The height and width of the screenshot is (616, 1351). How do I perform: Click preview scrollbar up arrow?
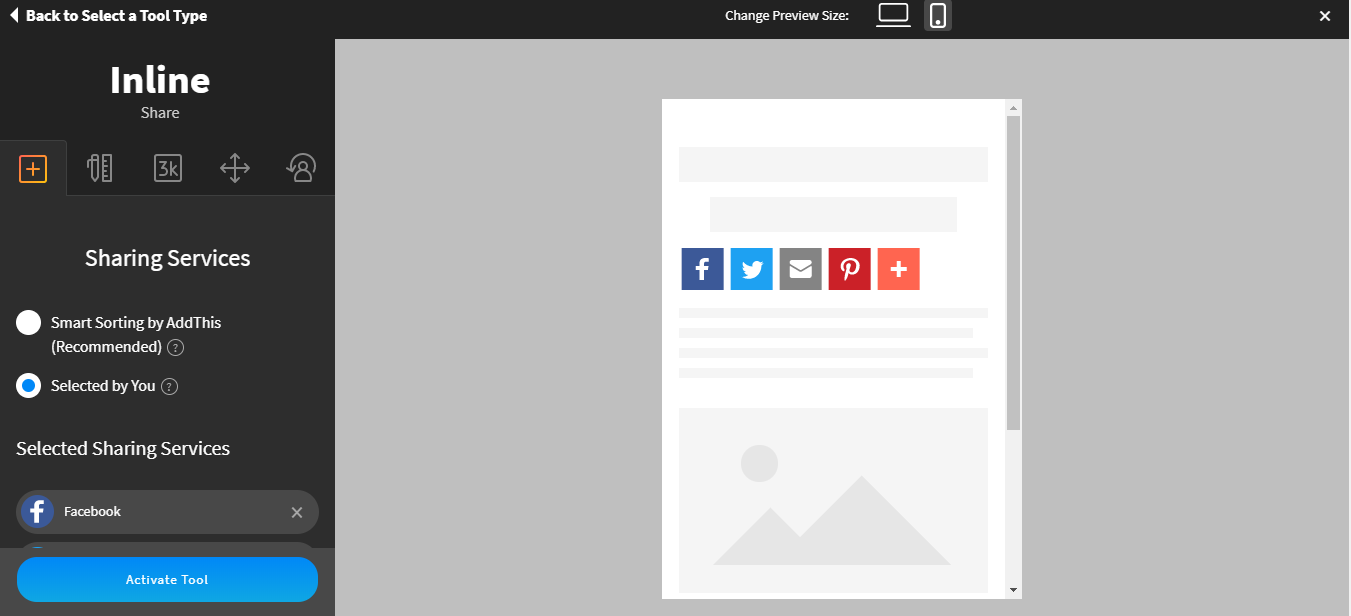[1013, 107]
